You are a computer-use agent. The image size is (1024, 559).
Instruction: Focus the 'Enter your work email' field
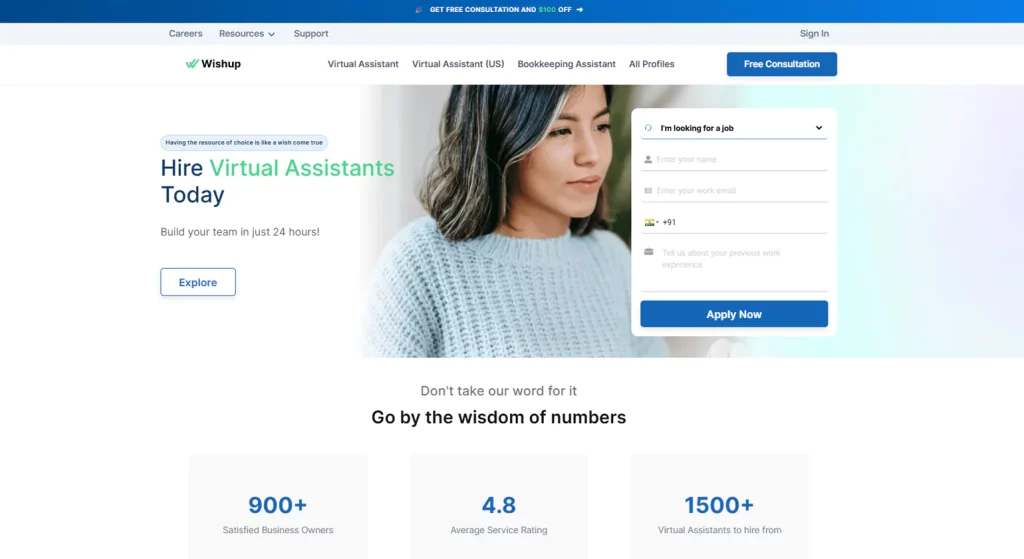734,191
